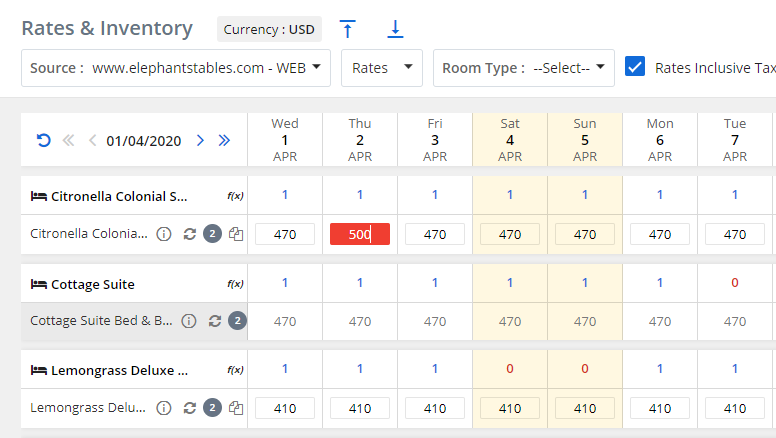
Task: Go to previous date with left chevron
Action: (92, 140)
